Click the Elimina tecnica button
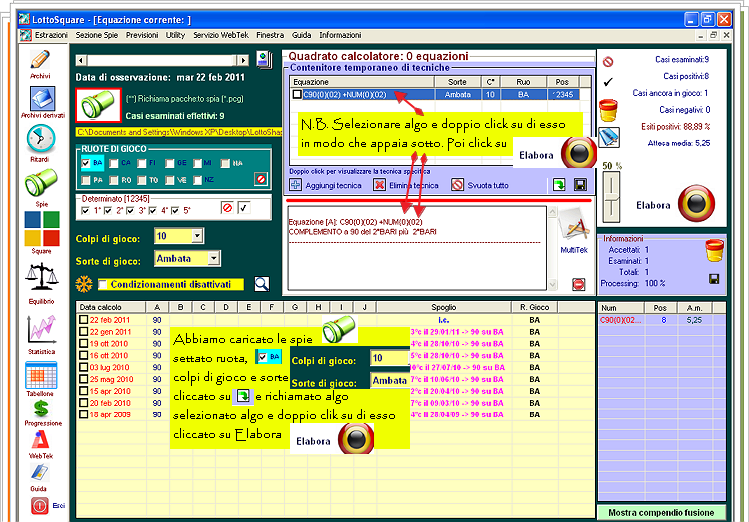This screenshot has height=522, width=749. (406, 185)
